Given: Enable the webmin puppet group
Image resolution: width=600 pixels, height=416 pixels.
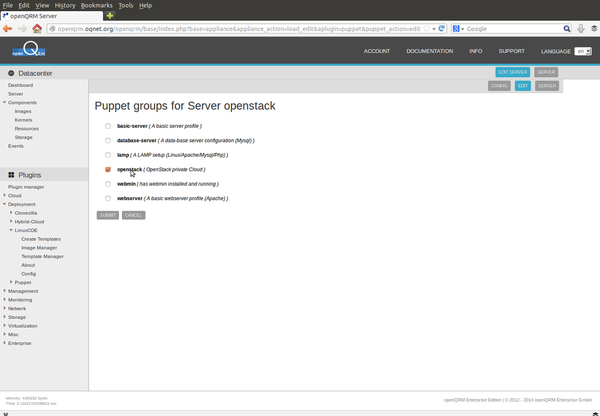Looking at the screenshot, I should click(x=108, y=184).
